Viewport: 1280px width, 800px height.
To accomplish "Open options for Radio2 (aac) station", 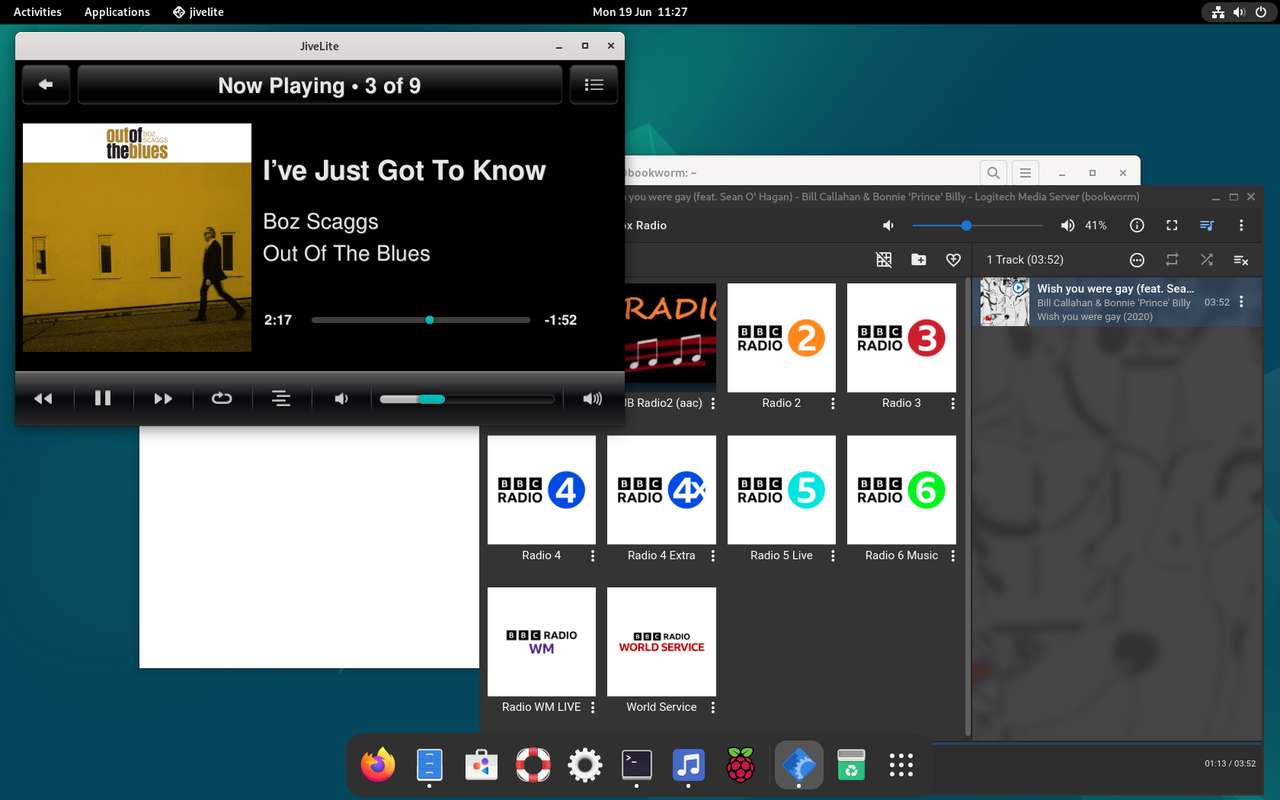I will pyautogui.click(x=713, y=404).
